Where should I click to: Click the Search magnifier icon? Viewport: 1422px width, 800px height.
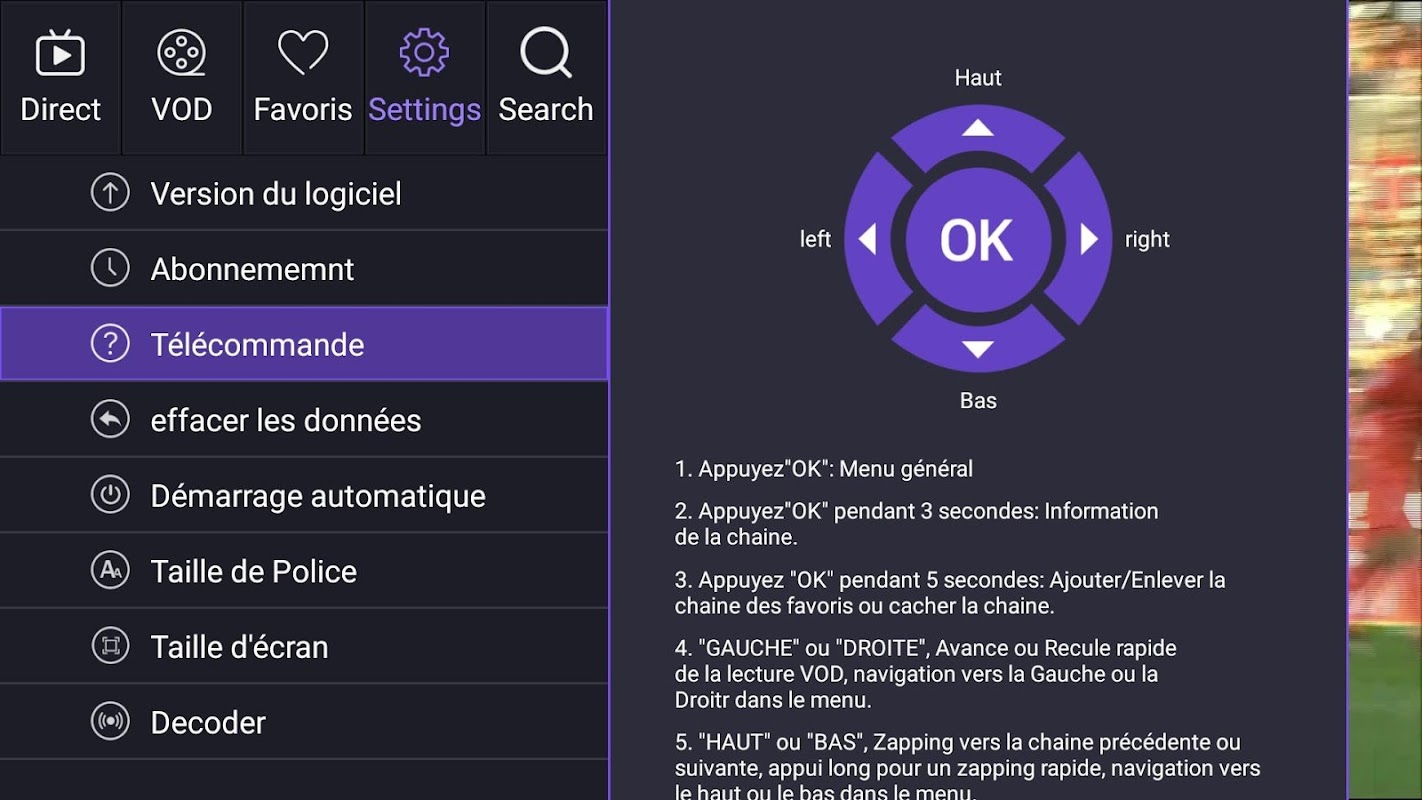pyautogui.click(x=545, y=52)
